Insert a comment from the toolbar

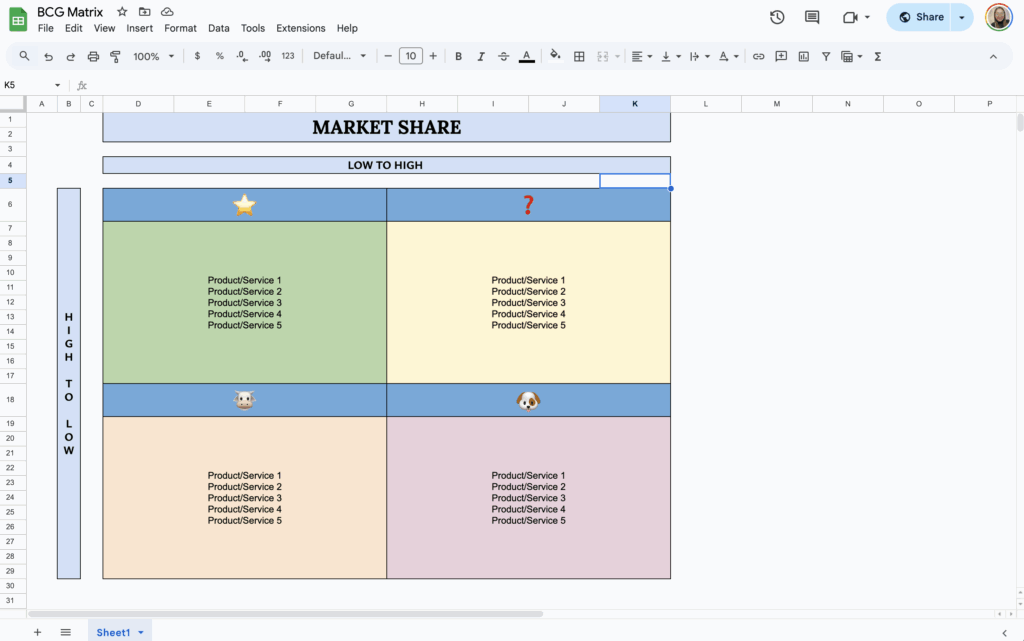781,56
